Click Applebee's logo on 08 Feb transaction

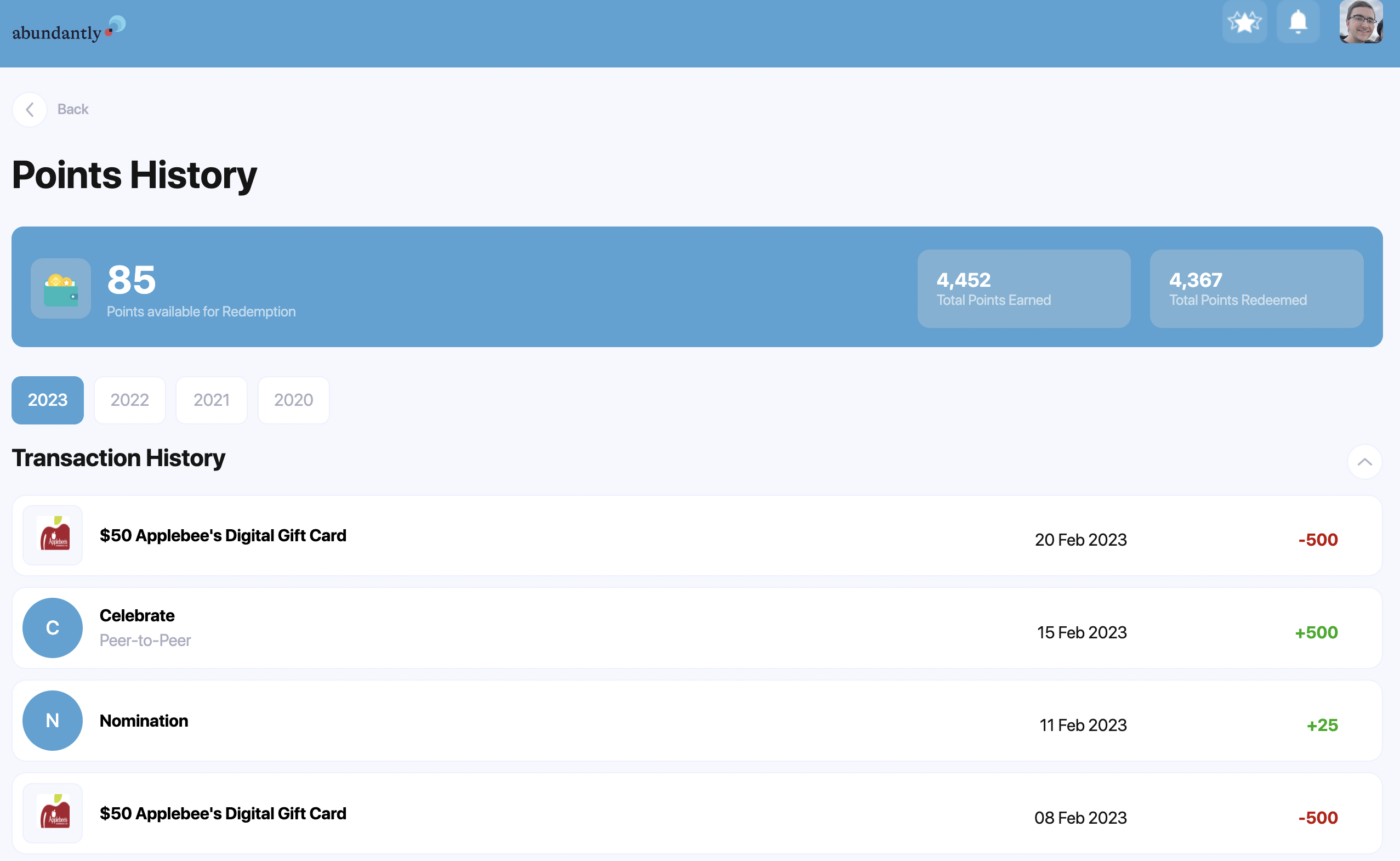(53, 813)
